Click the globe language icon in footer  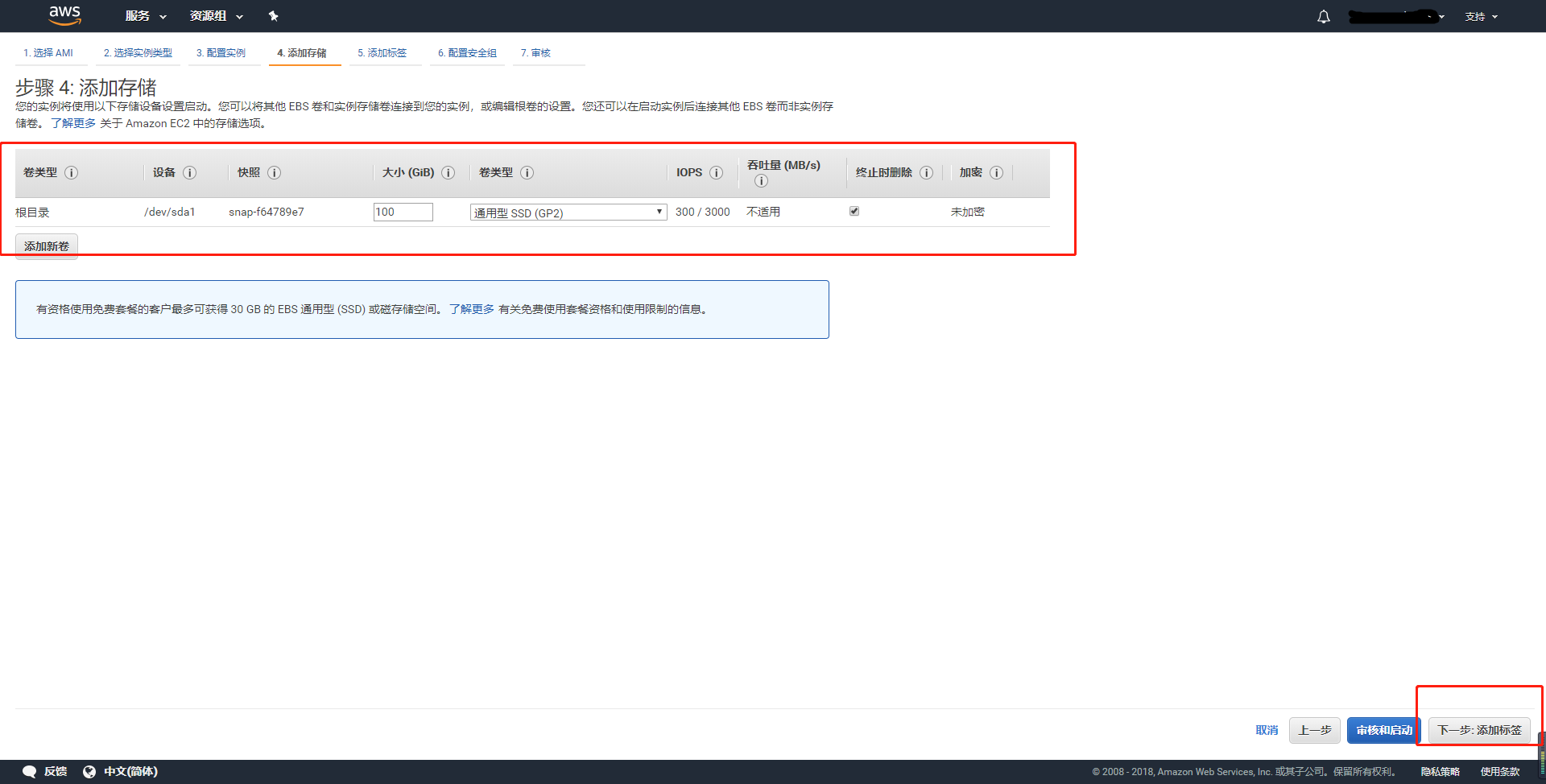(89, 772)
